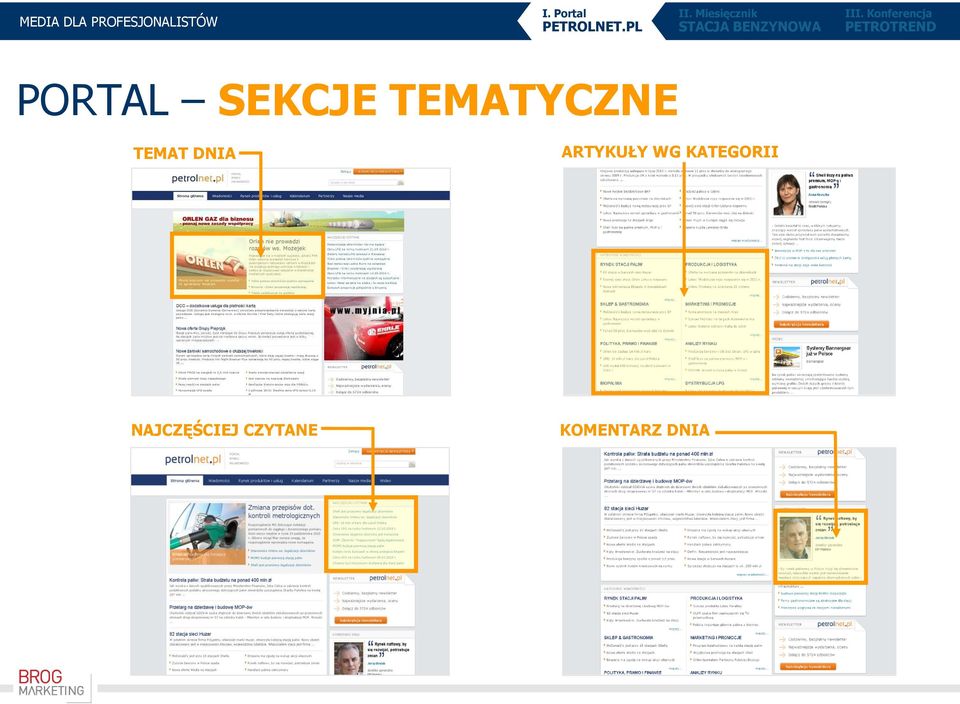Open Wiadomości menu in Temat dnia screenshot
The image size is (960, 704).
tap(222, 196)
